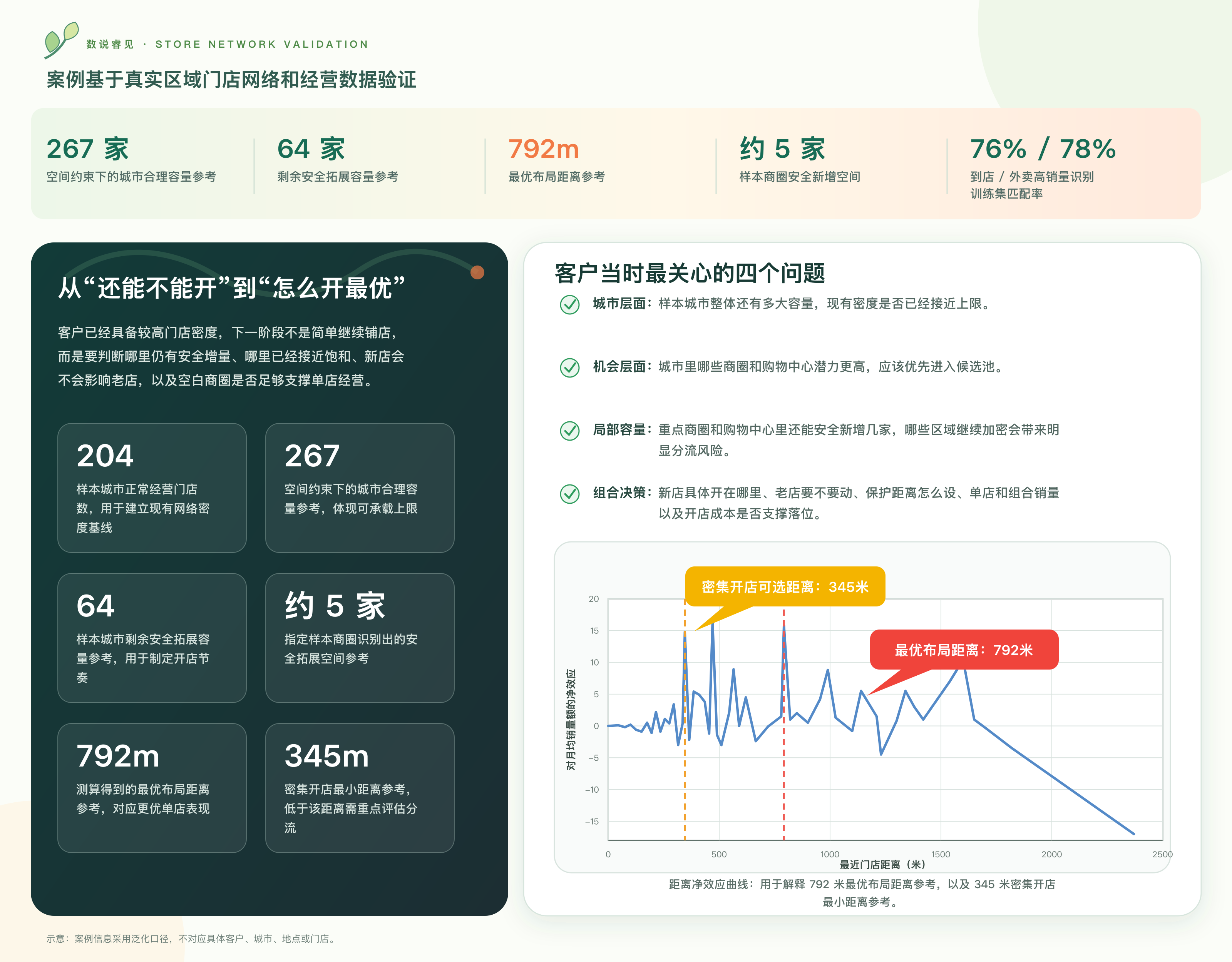
Task: Click the STORE NETWORK VALIDATION header text
Action: pos(262,45)
